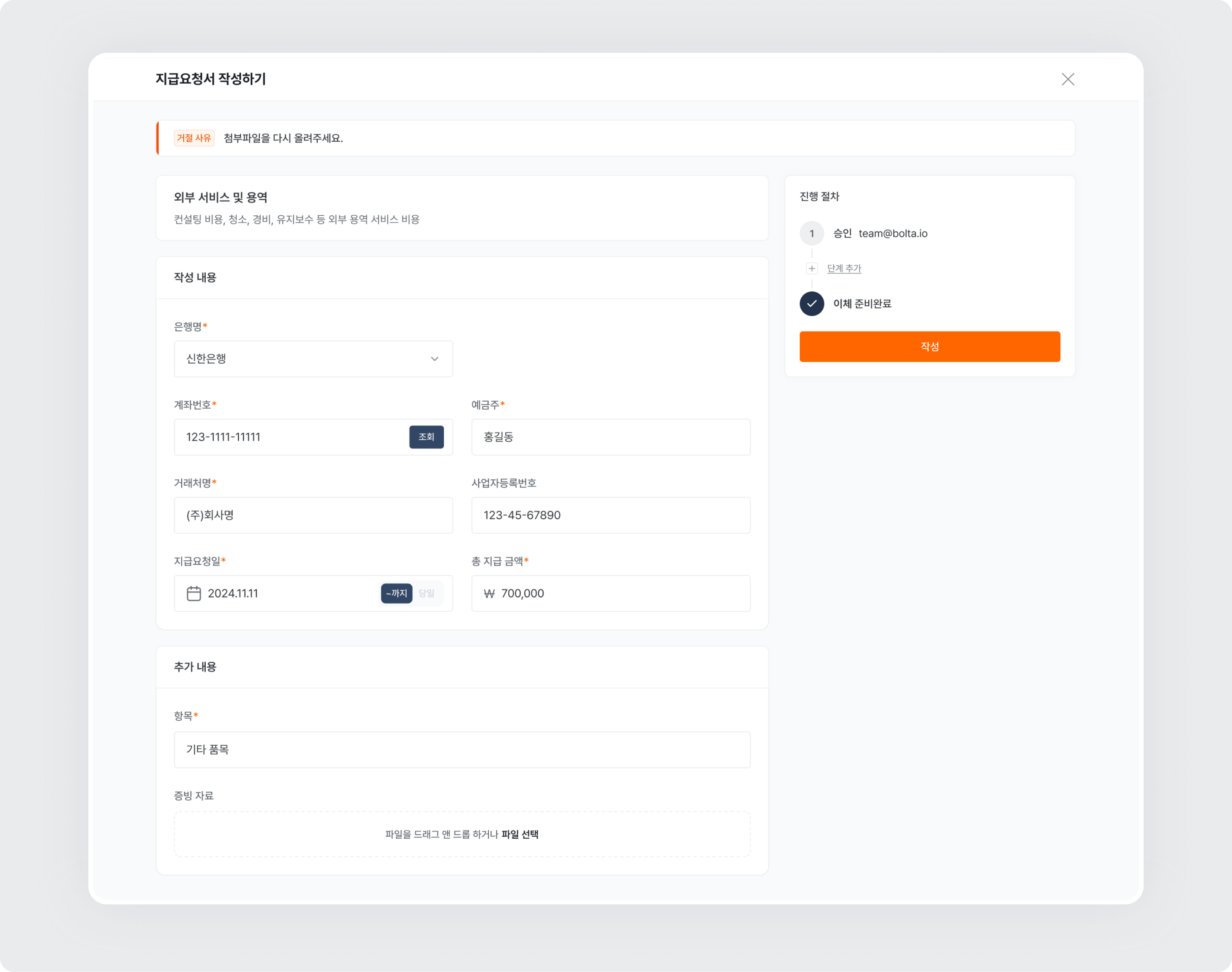Select the ~까지 date option

click(x=396, y=593)
